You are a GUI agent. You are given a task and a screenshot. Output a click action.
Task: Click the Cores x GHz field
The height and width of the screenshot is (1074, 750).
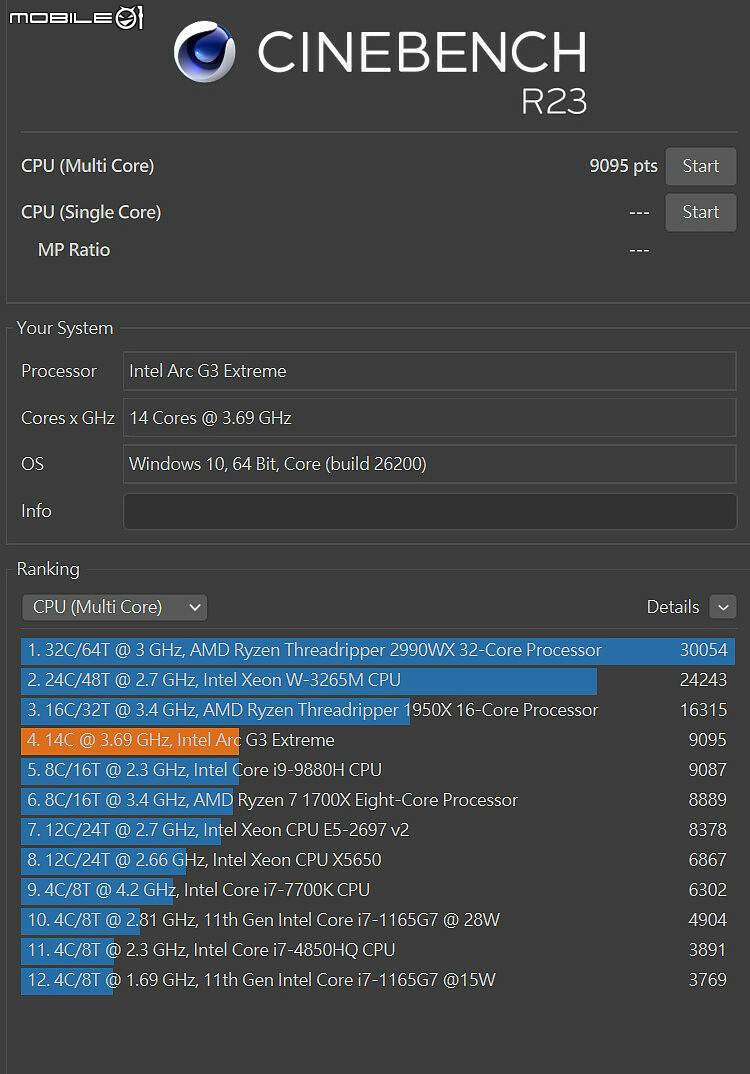[429, 418]
